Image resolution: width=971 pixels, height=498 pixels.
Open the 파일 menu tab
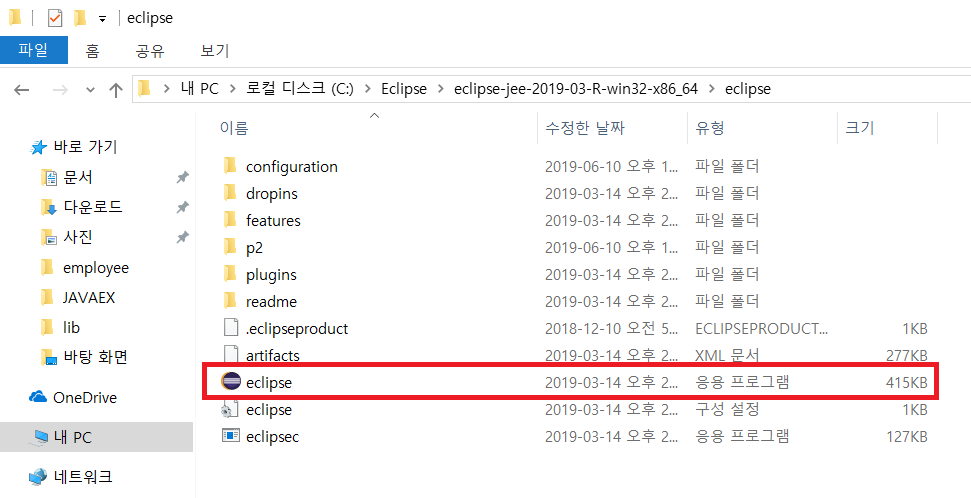tap(33, 50)
